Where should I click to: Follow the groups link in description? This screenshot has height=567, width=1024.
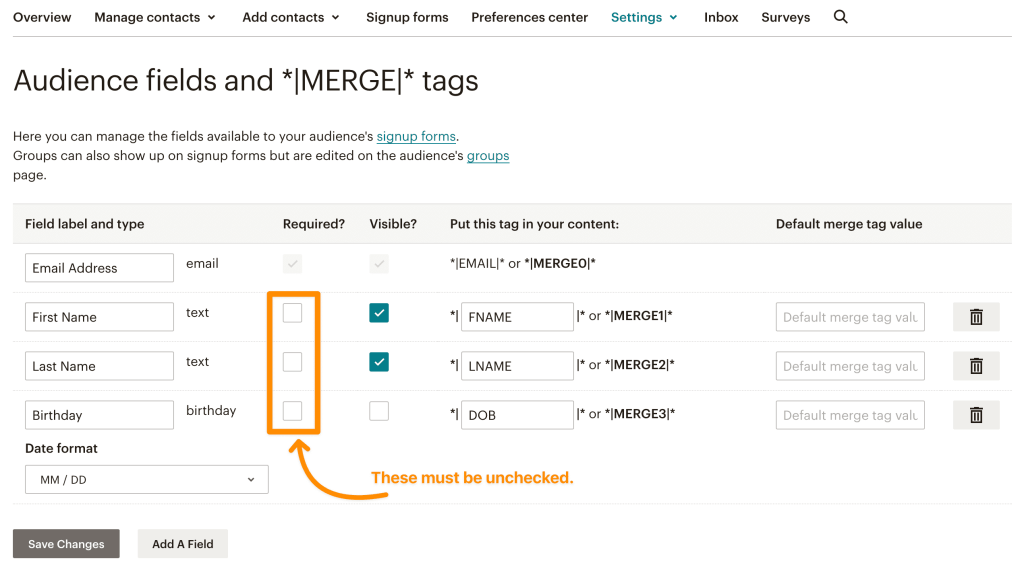[488, 156]
